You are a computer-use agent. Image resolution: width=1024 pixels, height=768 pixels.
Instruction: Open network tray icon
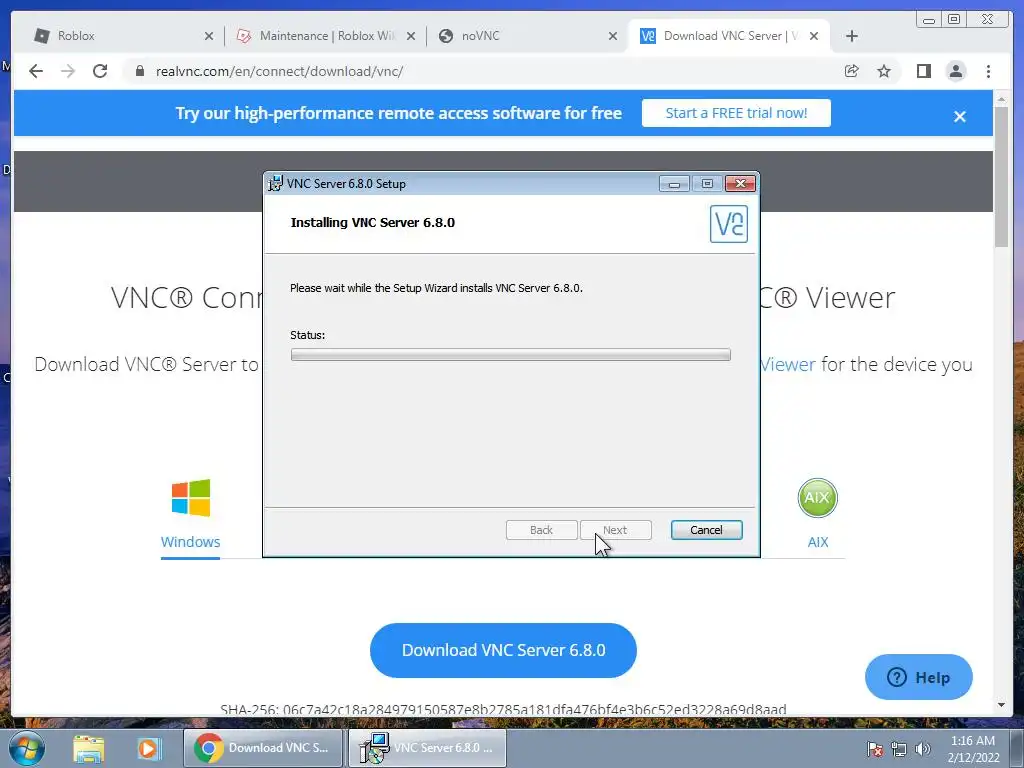point(899,749)
